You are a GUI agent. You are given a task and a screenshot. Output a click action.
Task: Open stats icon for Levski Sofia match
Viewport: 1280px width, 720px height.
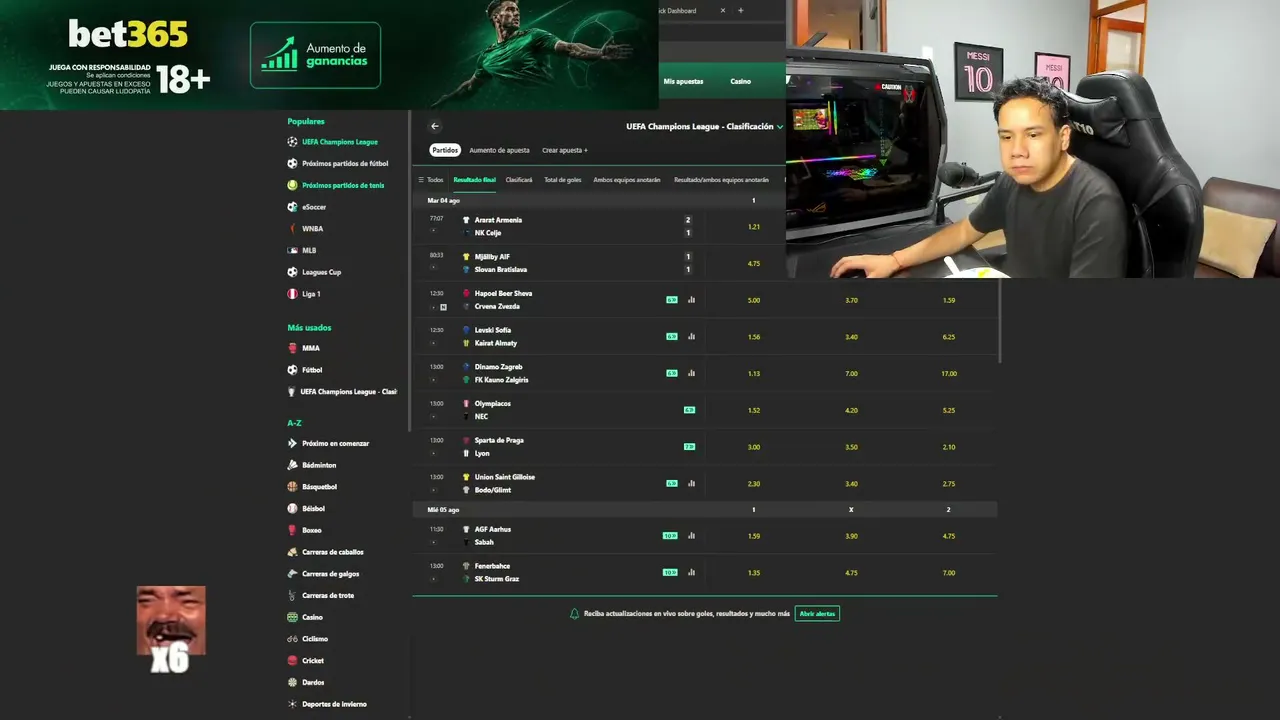pos(691,336)
